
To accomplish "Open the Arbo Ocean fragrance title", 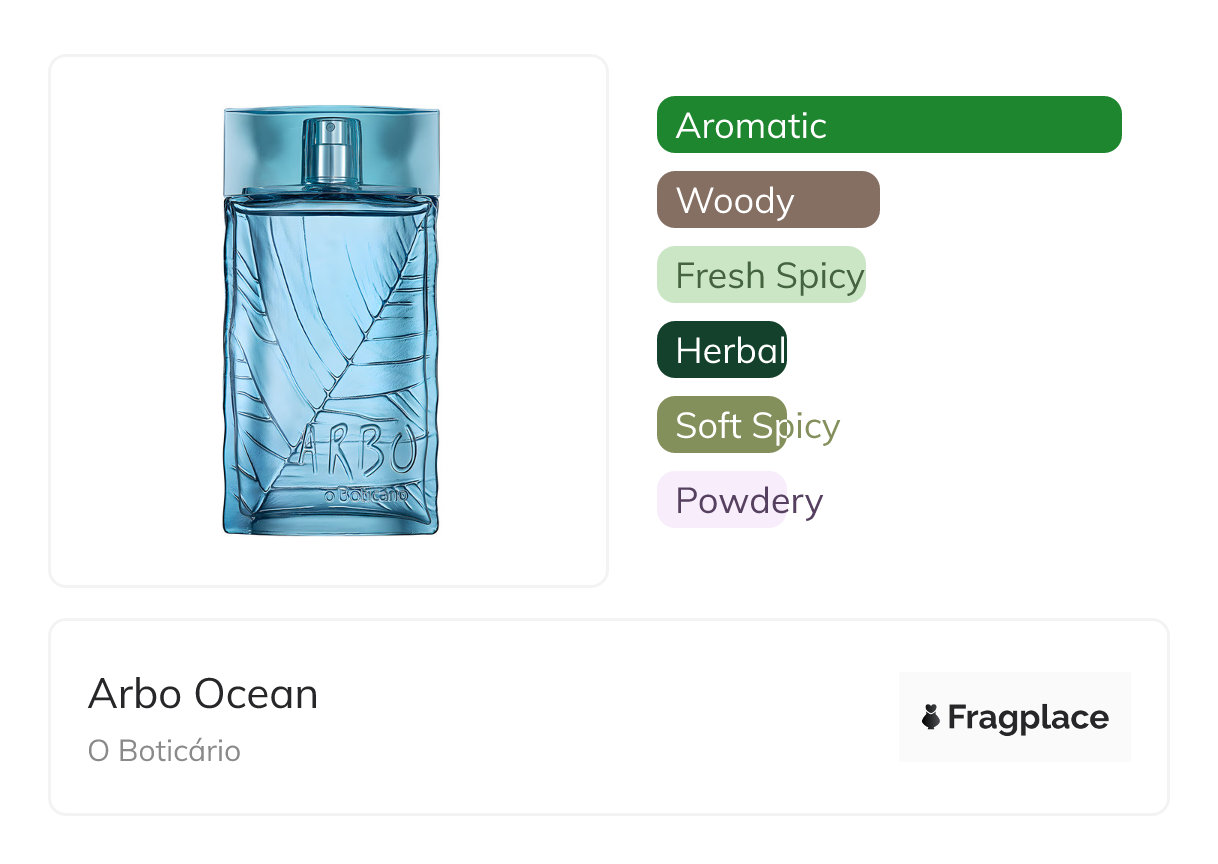I will (x=203, y=694).
